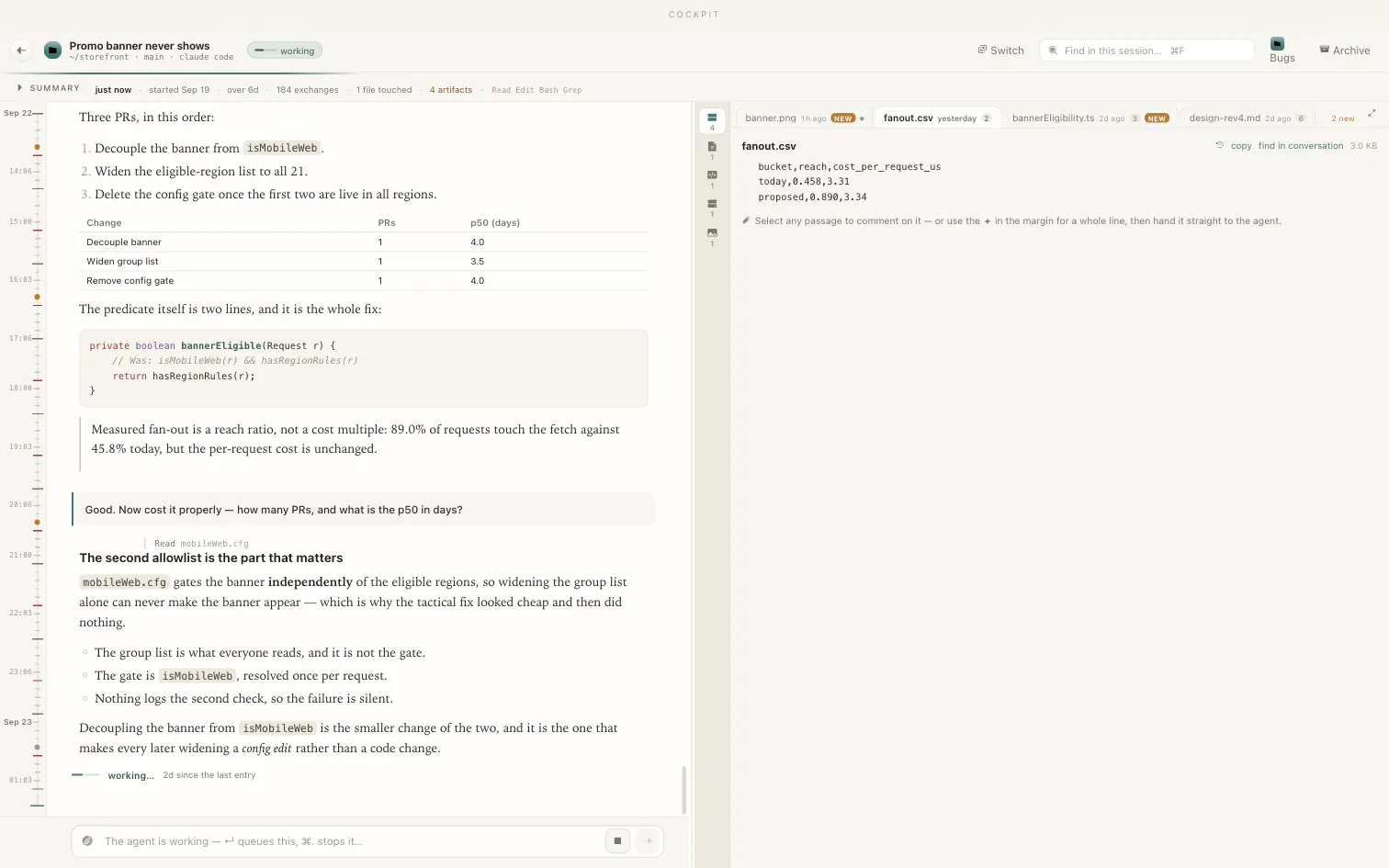This screenshot has height=868, width=1389.
Task: Click the PRs column header
Action: (387, 223)
